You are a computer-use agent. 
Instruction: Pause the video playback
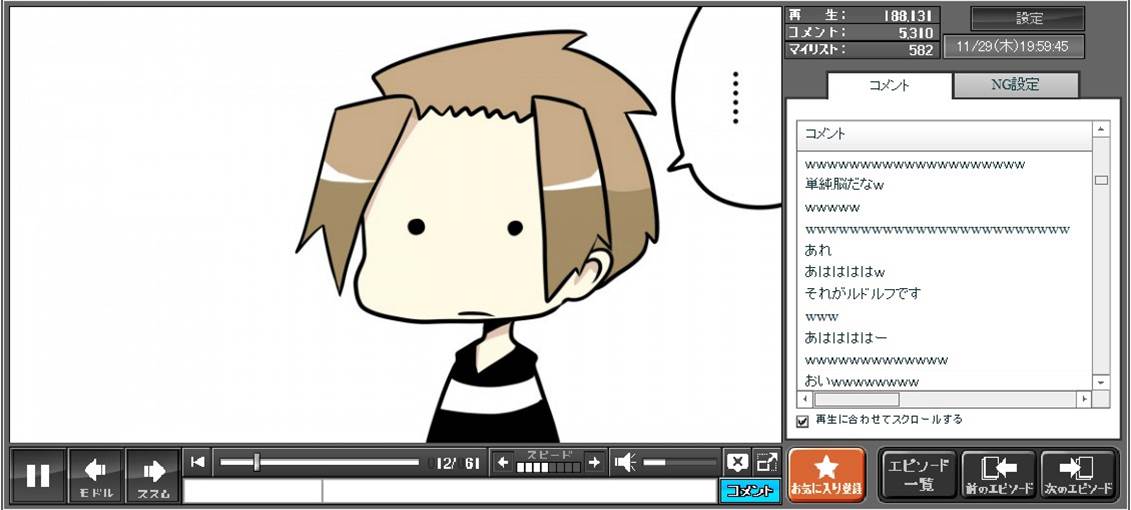(38, 475)
